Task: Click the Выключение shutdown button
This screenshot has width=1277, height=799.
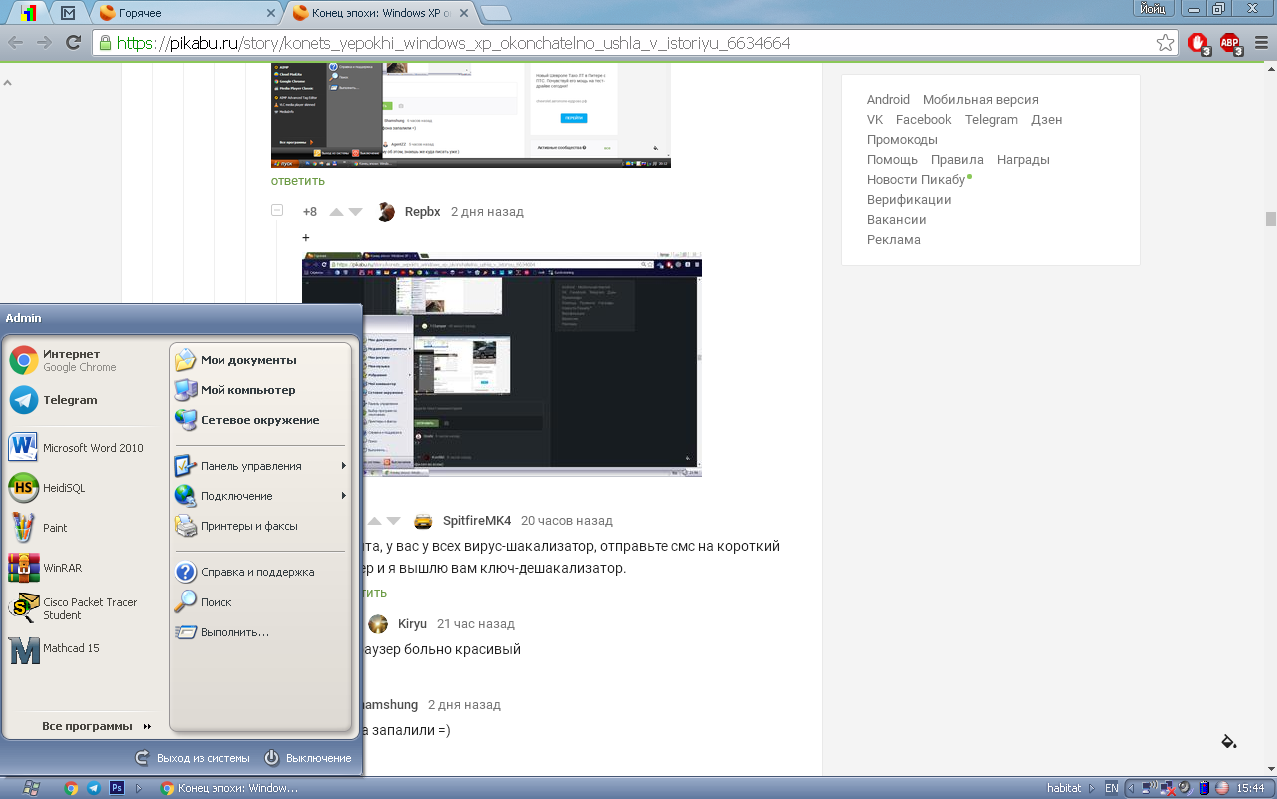Action: (308, 758)
